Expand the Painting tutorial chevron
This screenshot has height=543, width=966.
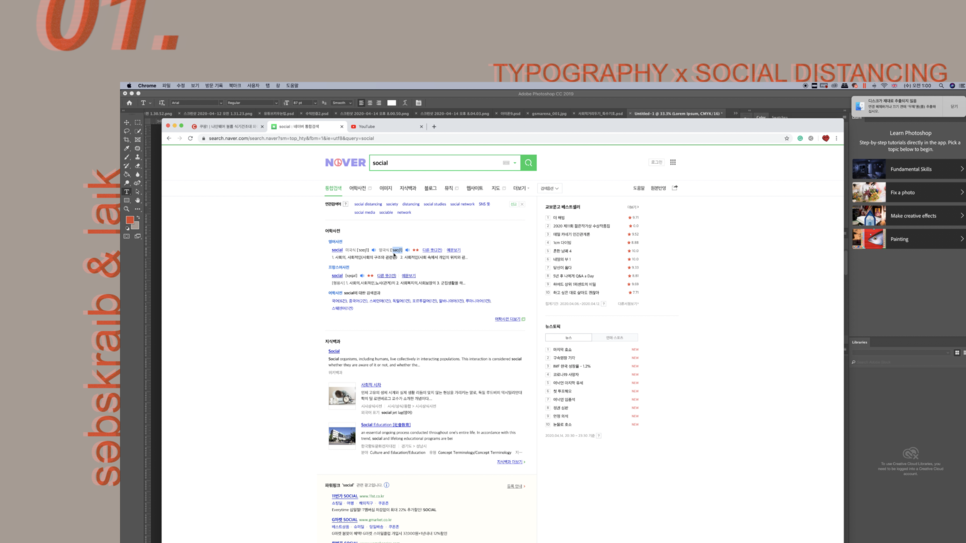pyautogui.click(x=962, y=239)
